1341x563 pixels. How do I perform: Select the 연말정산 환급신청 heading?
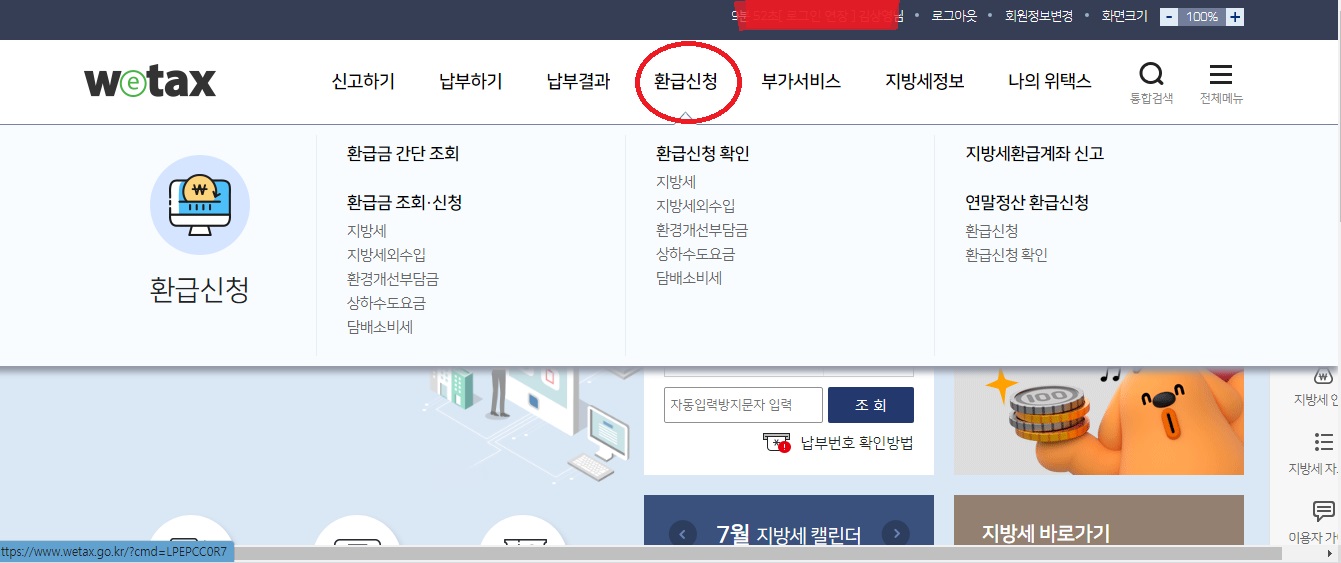point(1027,203)
